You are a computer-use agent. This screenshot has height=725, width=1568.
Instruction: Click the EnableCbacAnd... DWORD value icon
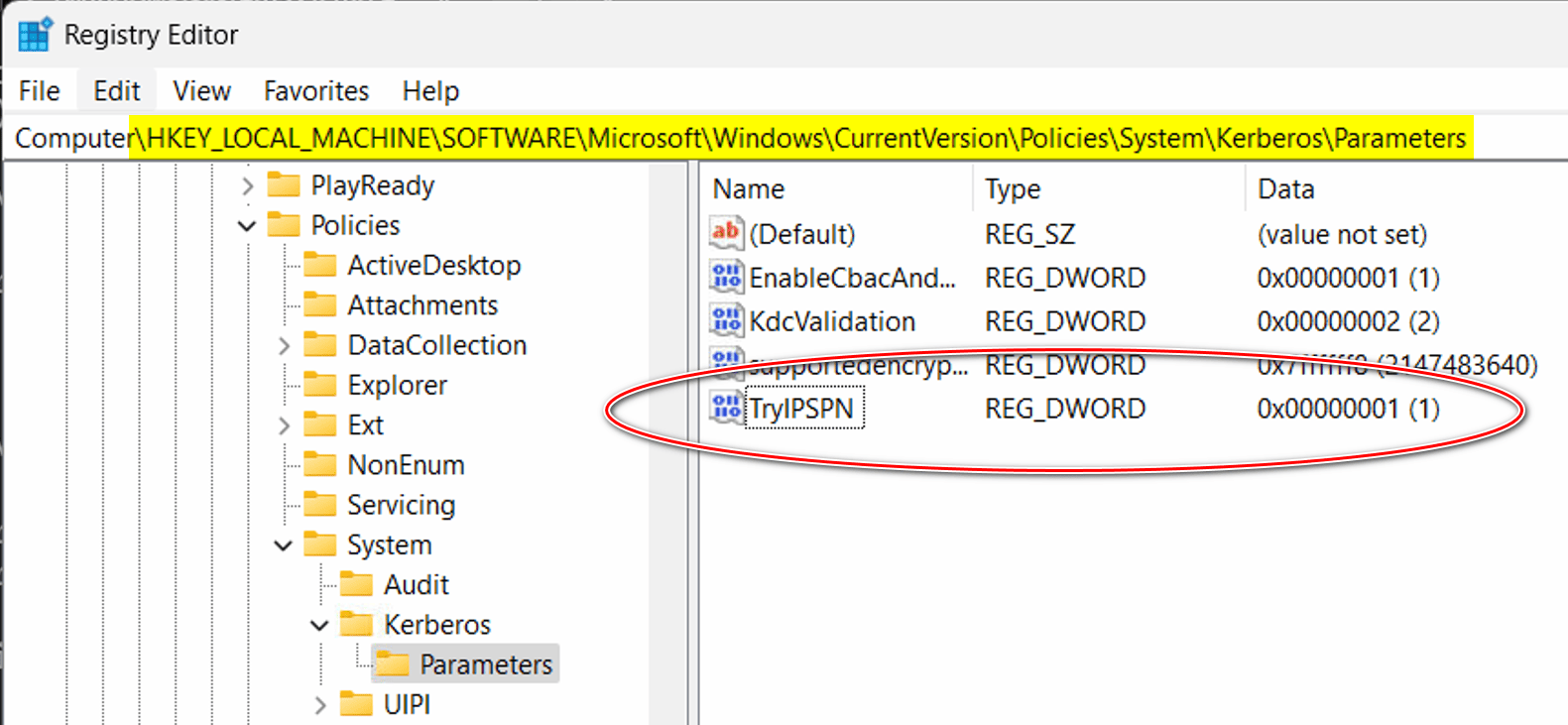[x=726, y=277]
